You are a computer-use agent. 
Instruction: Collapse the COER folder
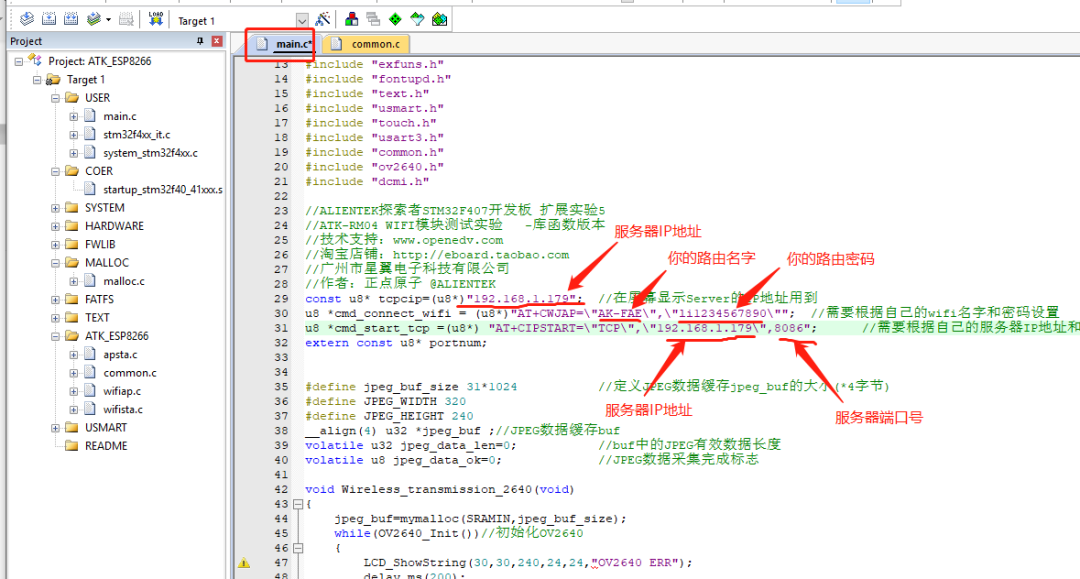[x=55, y=171]
